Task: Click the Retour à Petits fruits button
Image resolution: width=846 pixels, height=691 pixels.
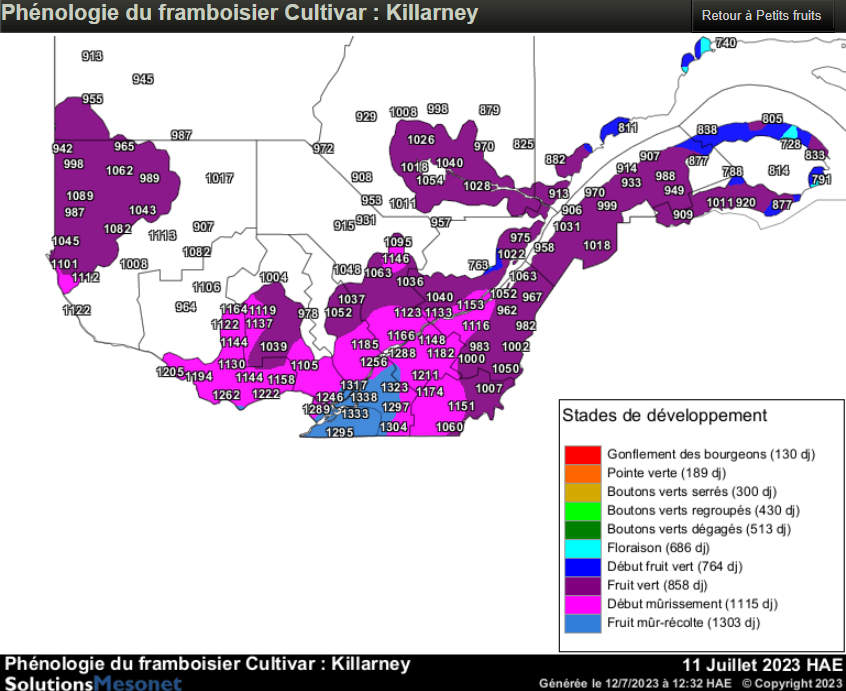Action: pyautogui.click(x=762, y=16)
